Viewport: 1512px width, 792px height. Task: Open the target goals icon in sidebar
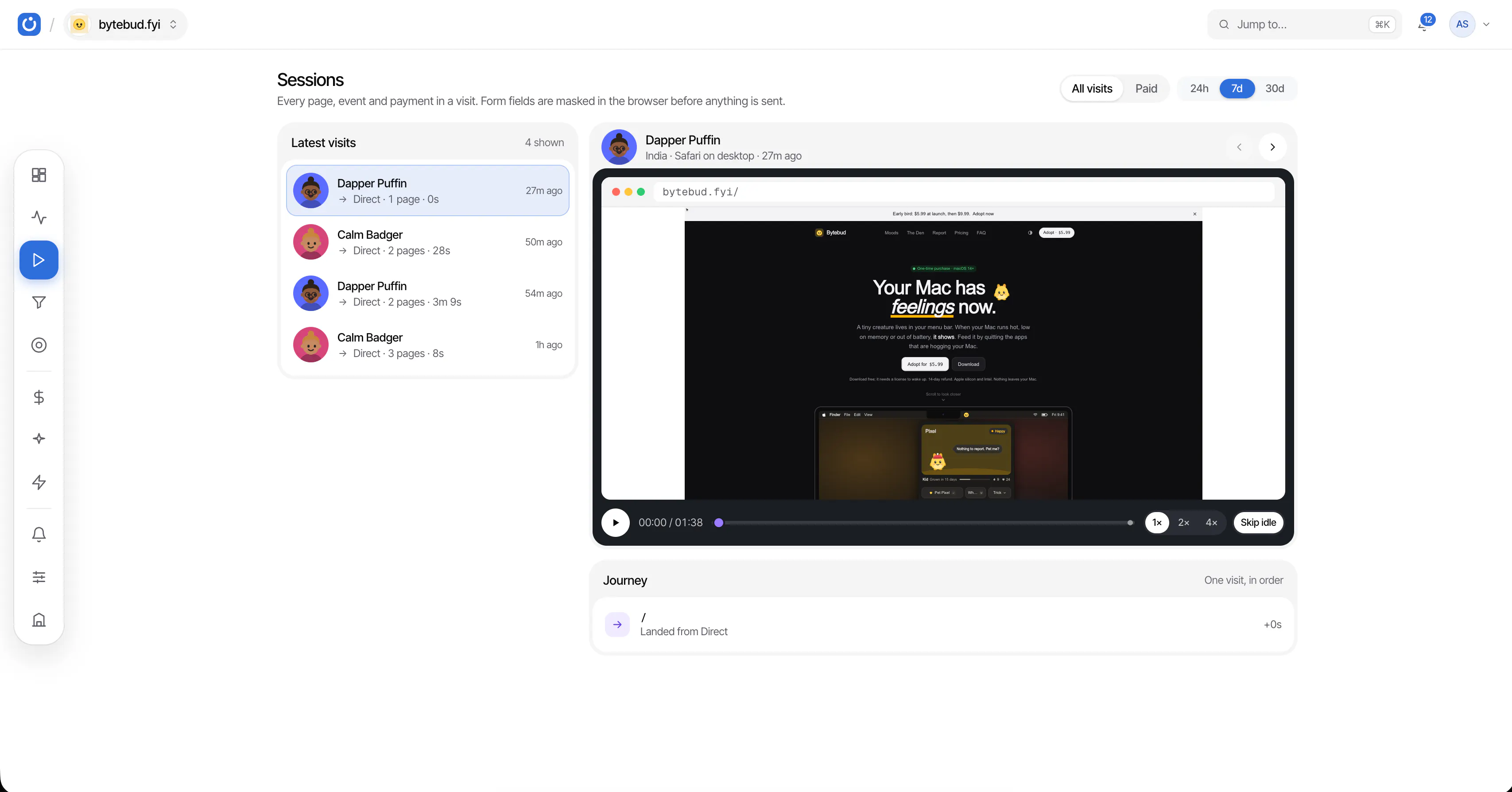pos(39,345)
